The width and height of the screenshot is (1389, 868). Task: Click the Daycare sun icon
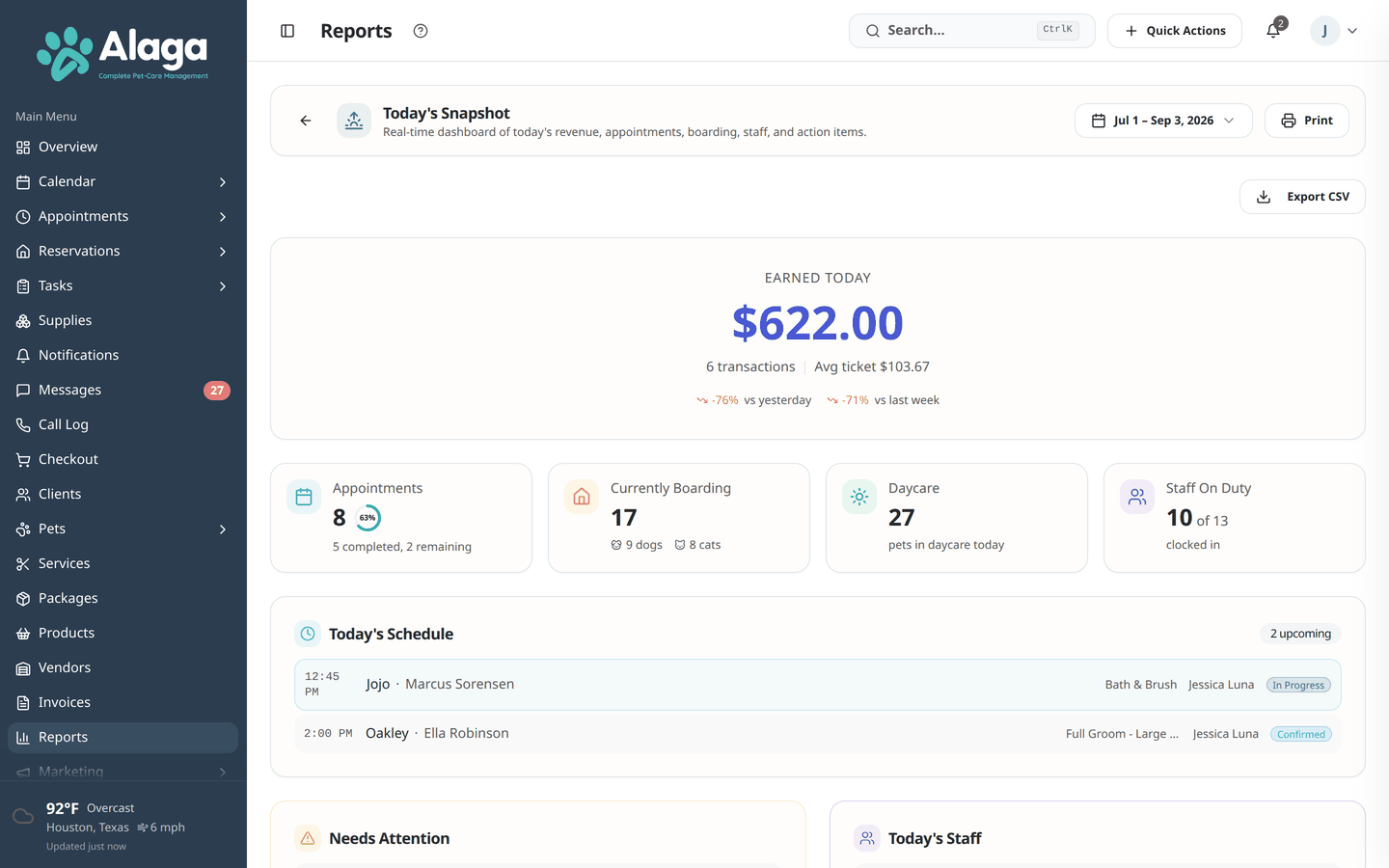(859, 498)
